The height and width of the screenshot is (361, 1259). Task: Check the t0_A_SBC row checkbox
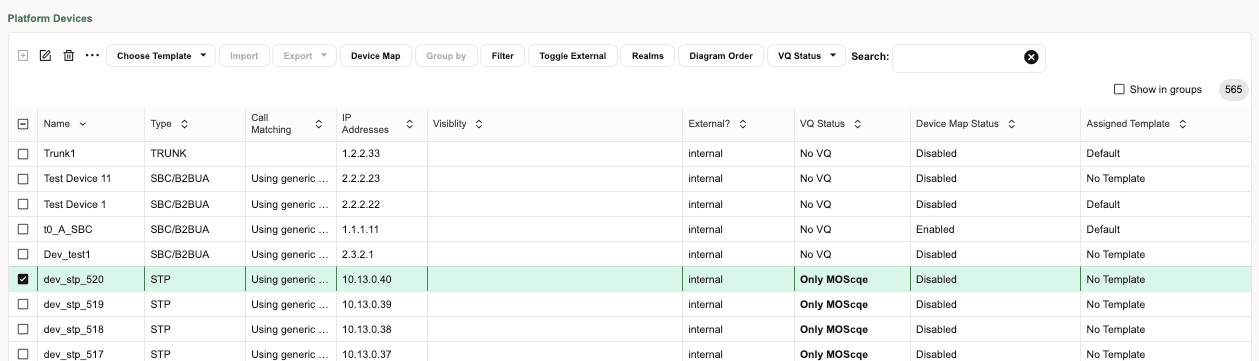click(23, 229)
